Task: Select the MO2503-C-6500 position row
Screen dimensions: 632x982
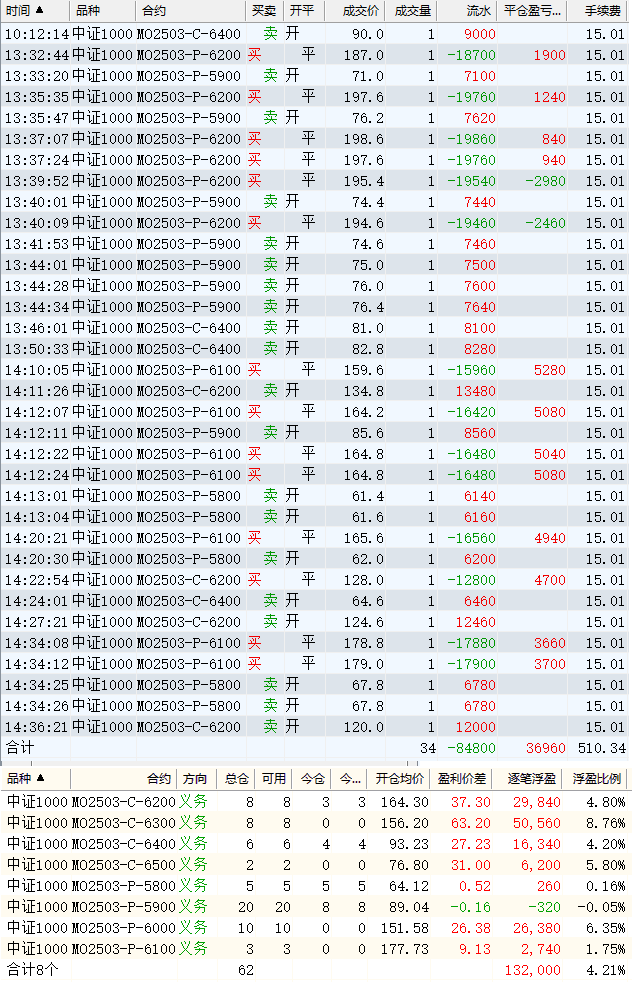Action: (315, 865)
